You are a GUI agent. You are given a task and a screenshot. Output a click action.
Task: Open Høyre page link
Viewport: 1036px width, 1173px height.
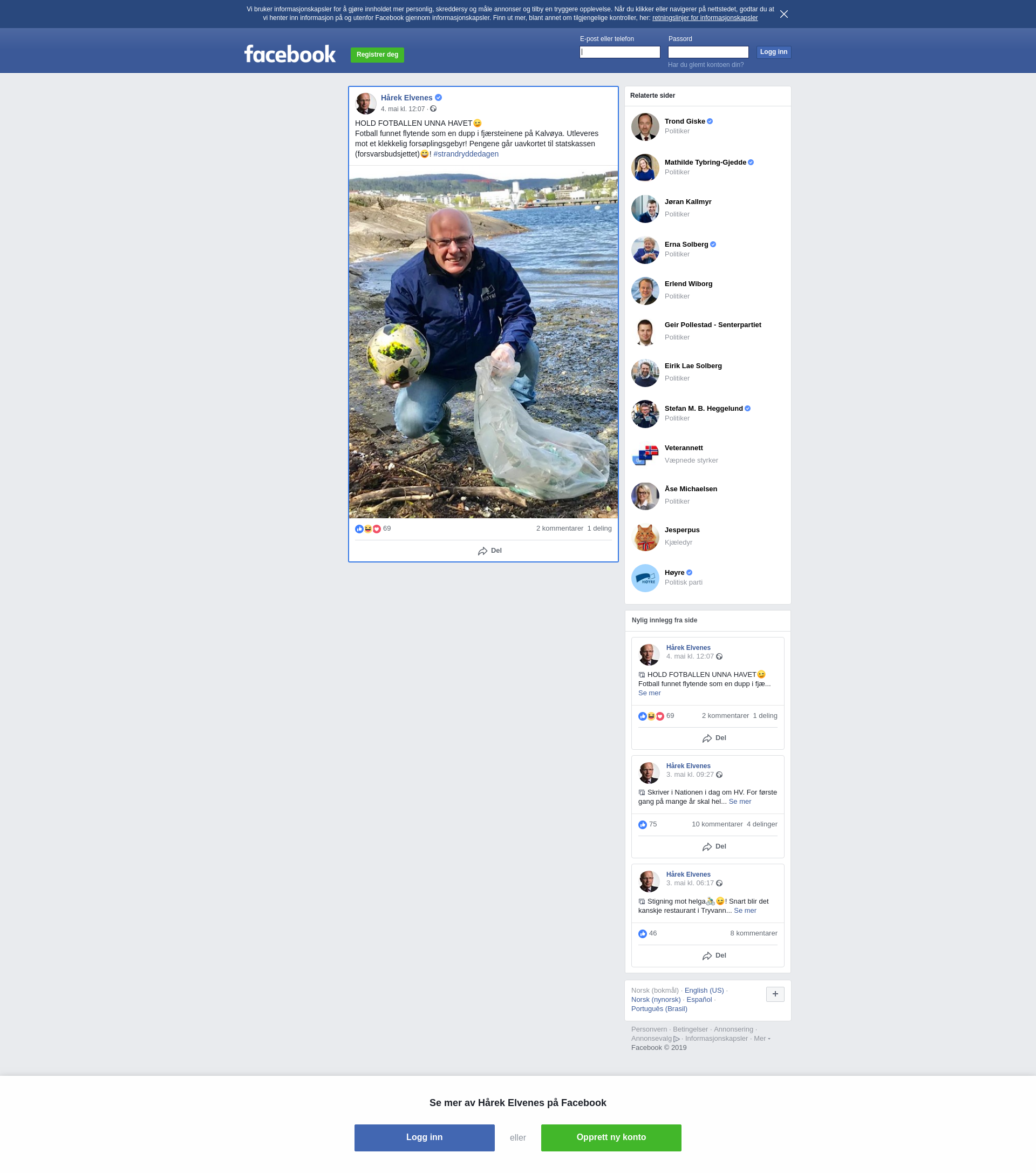tap(674, 573)
